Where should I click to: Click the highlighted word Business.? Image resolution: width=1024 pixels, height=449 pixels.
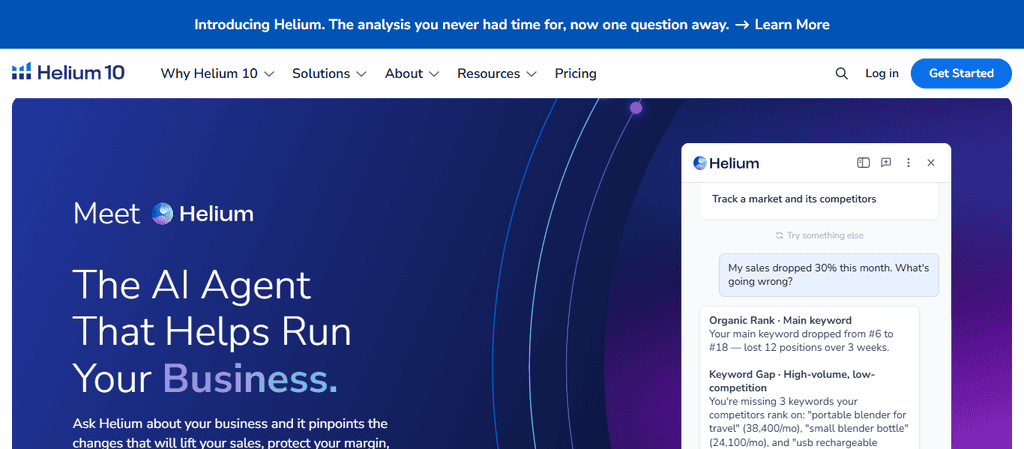(x=250, y=379)
